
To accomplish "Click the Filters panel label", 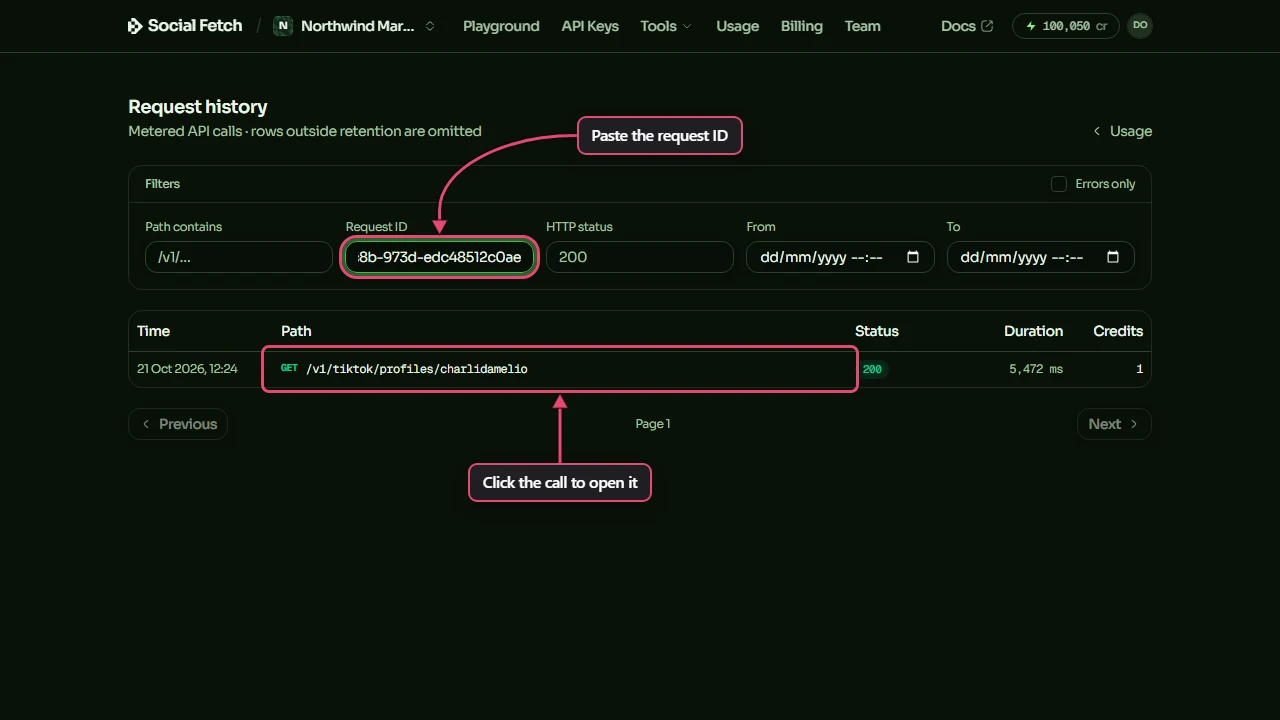I will 163,184.
